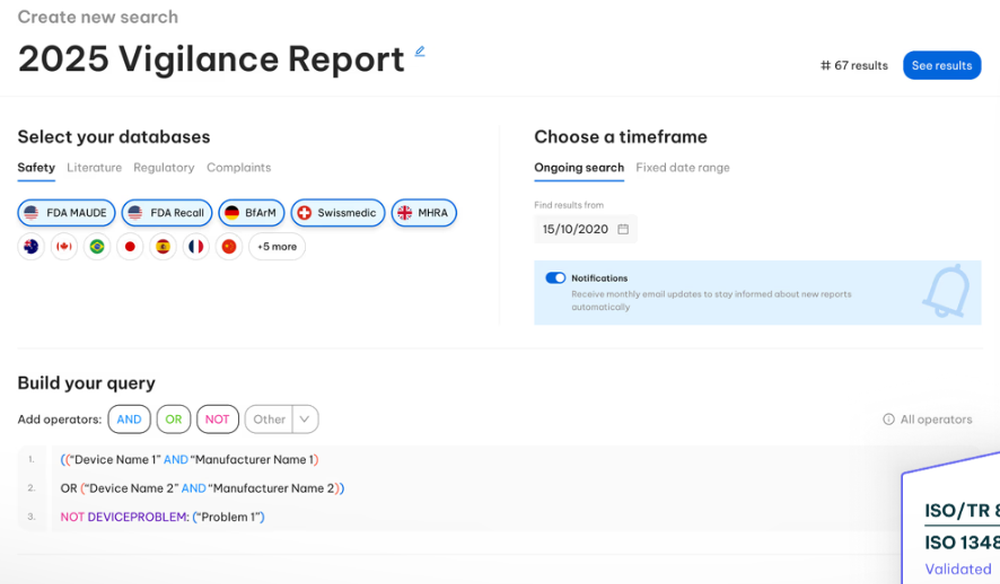This screenshot has height=584, width=1000.
Task: Select the Ongoing search option
Action: 579,167
